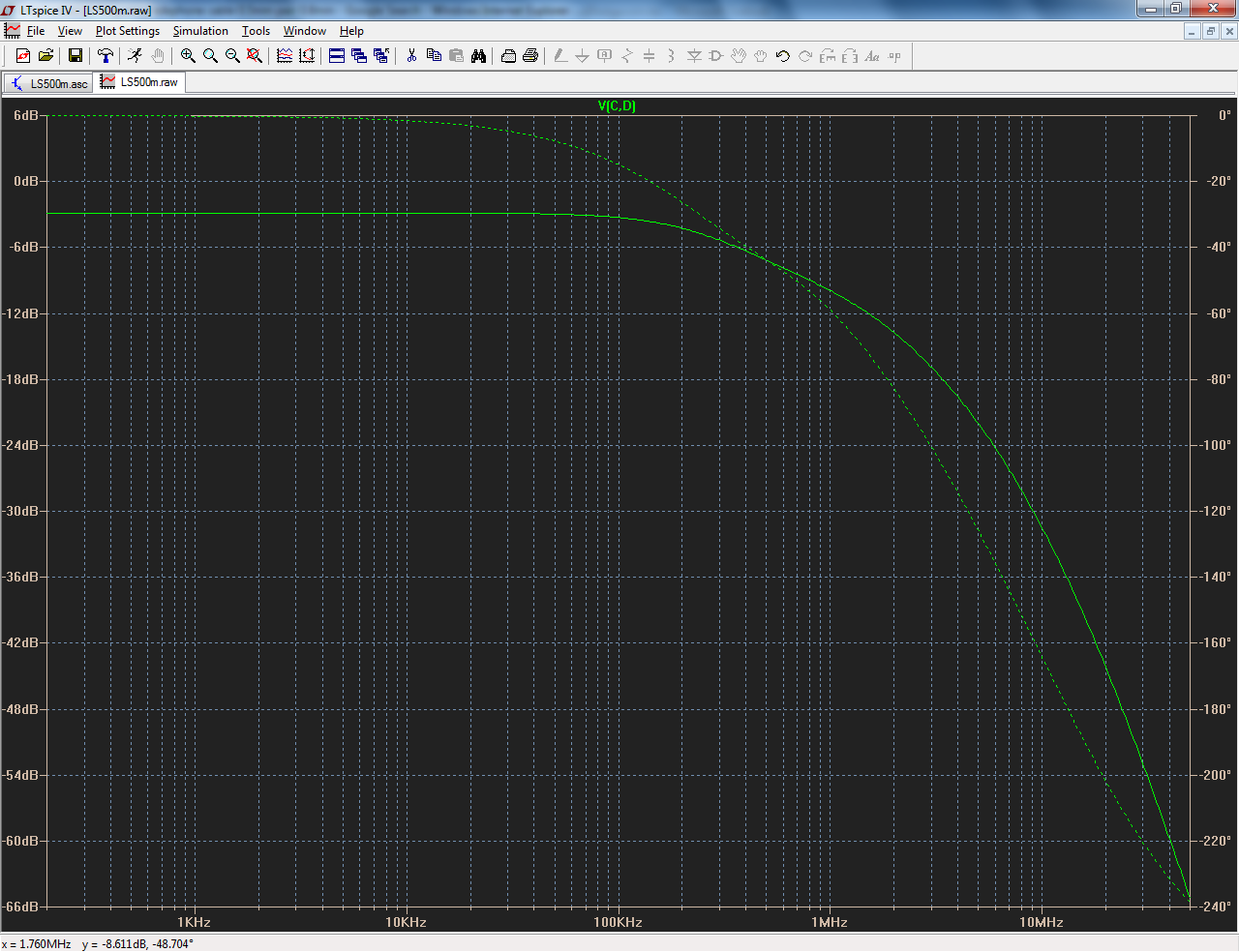
Task: Click the Move hand icon
Action: (x=739, y=56)
